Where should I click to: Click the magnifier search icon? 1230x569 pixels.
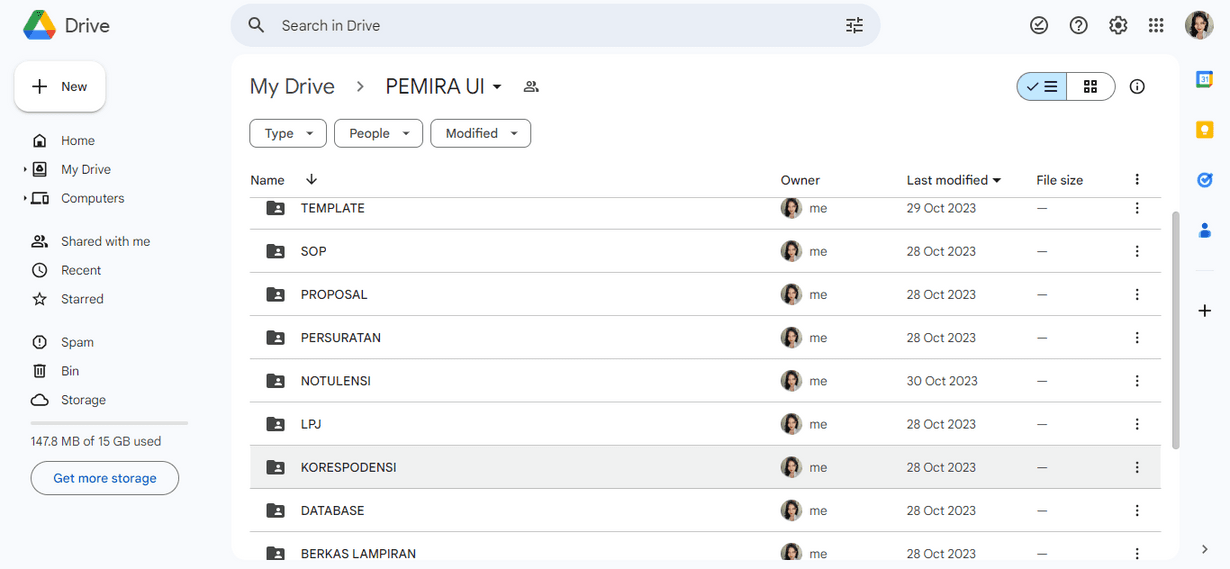(x=257, y=25)
